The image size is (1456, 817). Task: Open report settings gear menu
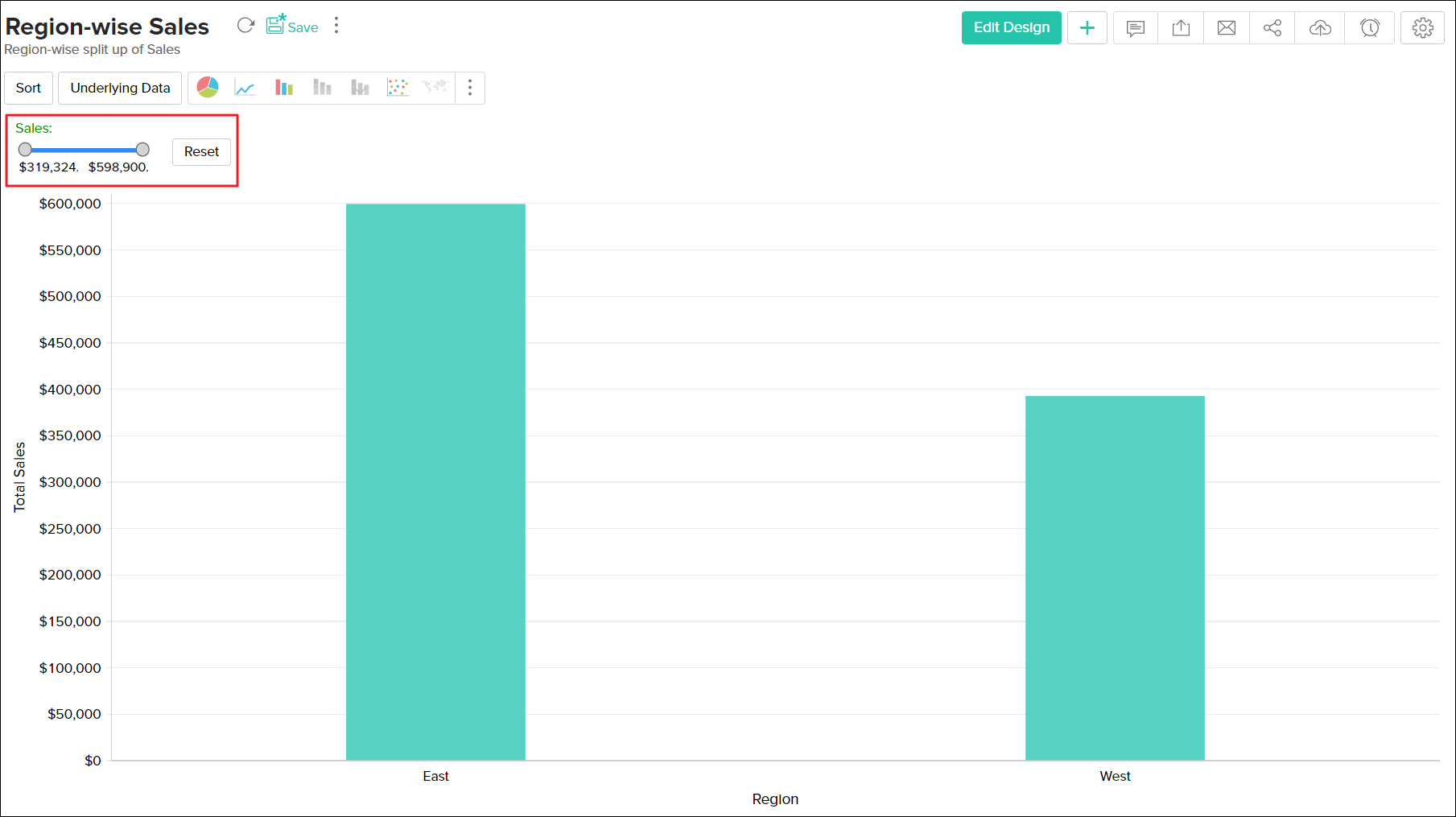[1422, 27]
